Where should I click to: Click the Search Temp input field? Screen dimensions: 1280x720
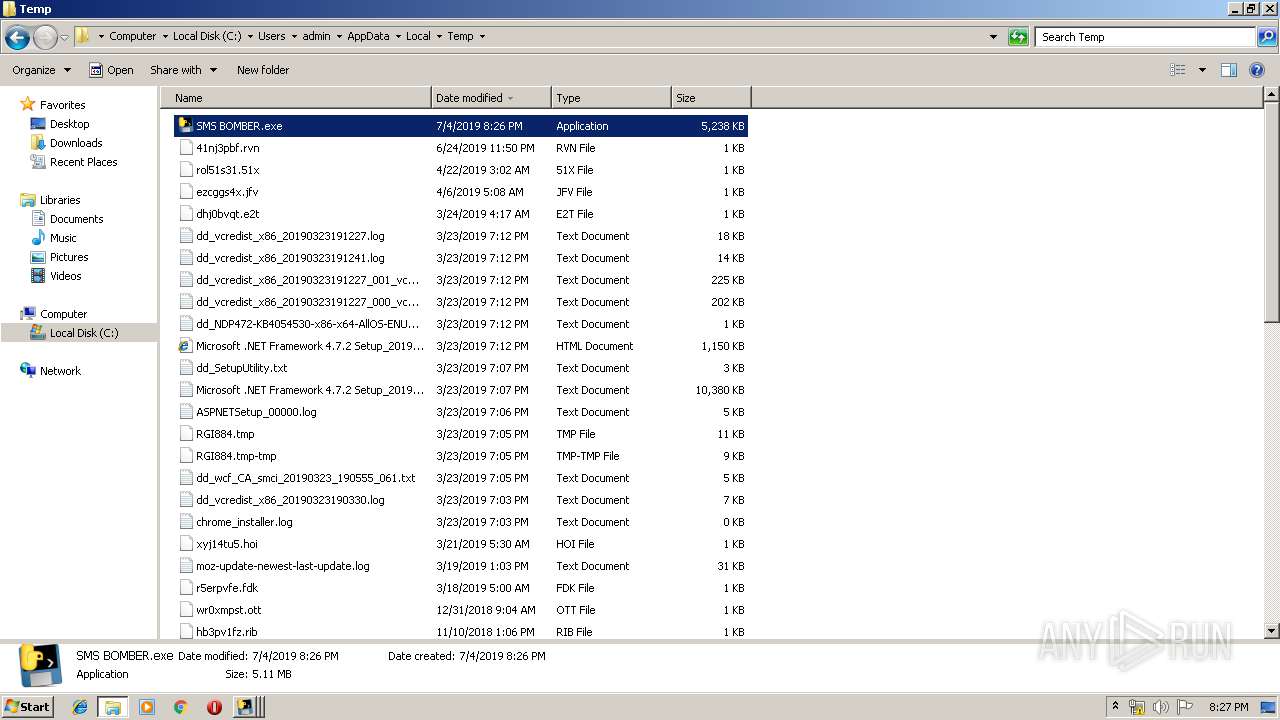(x=1145, y=37)
